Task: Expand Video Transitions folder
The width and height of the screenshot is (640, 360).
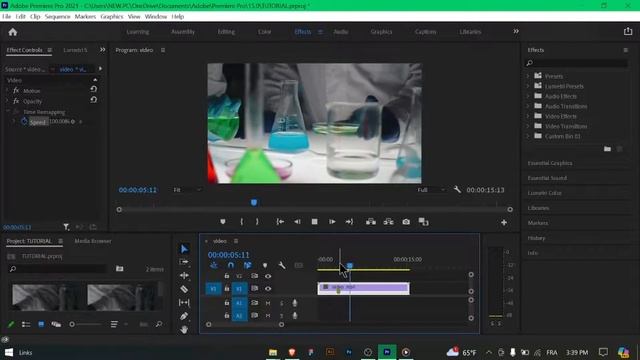Action: [x=527, y=126]
